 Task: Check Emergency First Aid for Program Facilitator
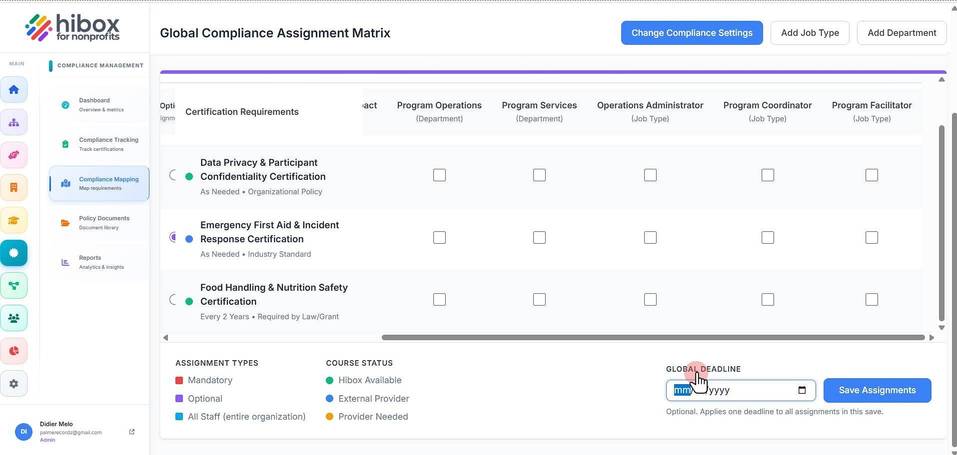872,237
